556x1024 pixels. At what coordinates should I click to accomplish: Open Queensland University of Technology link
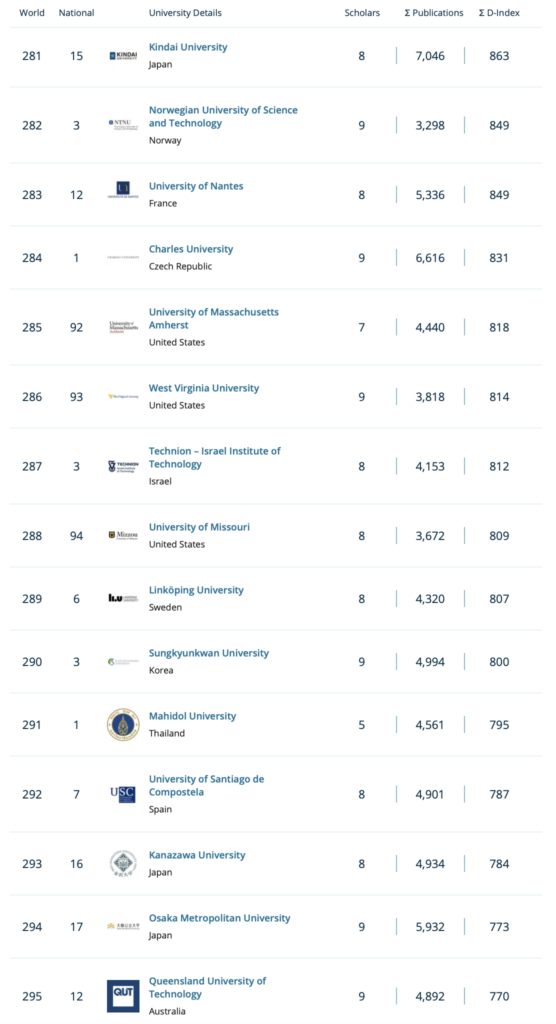207,987
